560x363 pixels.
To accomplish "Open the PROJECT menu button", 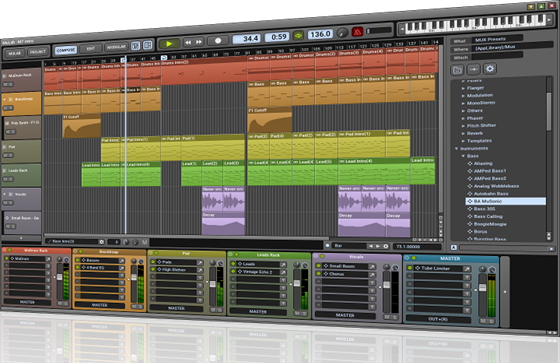I will click(38, 52).
